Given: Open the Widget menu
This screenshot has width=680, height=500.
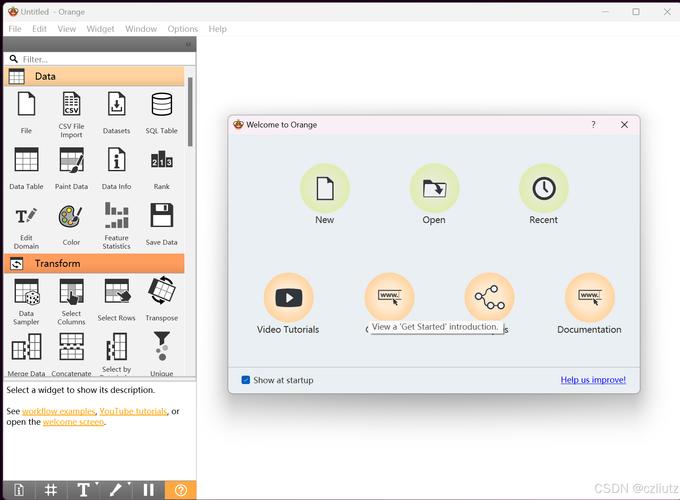Looking at the screenshot, I should click(x=100, y=29).
